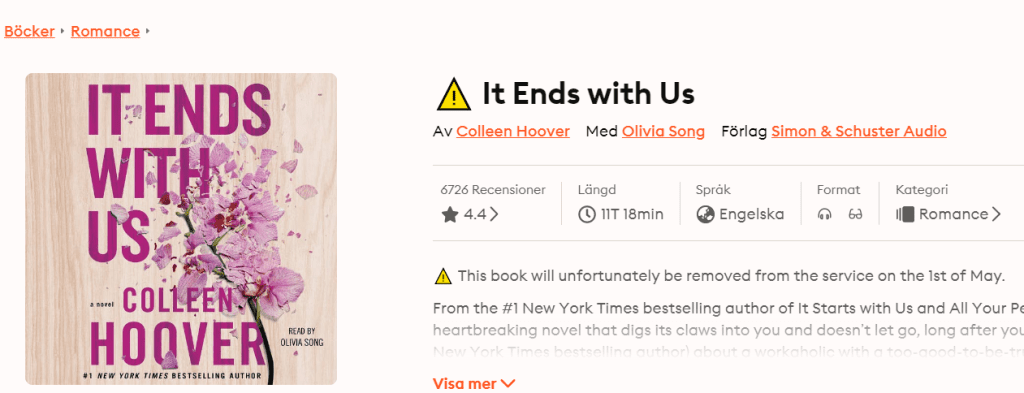Click the yellow warning icon beside the title
Screen dimensions: 1024x393
tap(453, 95)
